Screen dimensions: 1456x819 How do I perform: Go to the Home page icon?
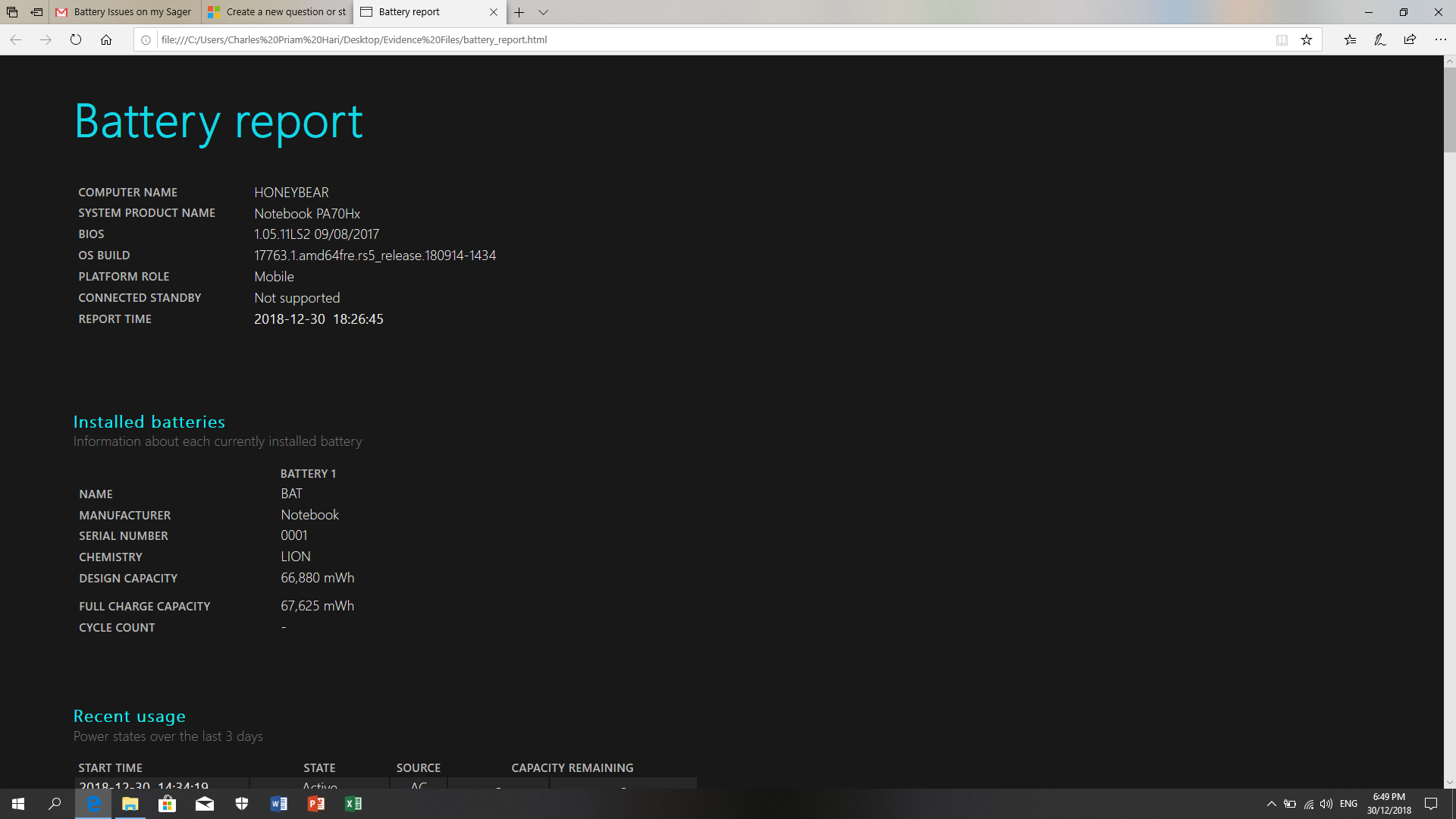106,40
